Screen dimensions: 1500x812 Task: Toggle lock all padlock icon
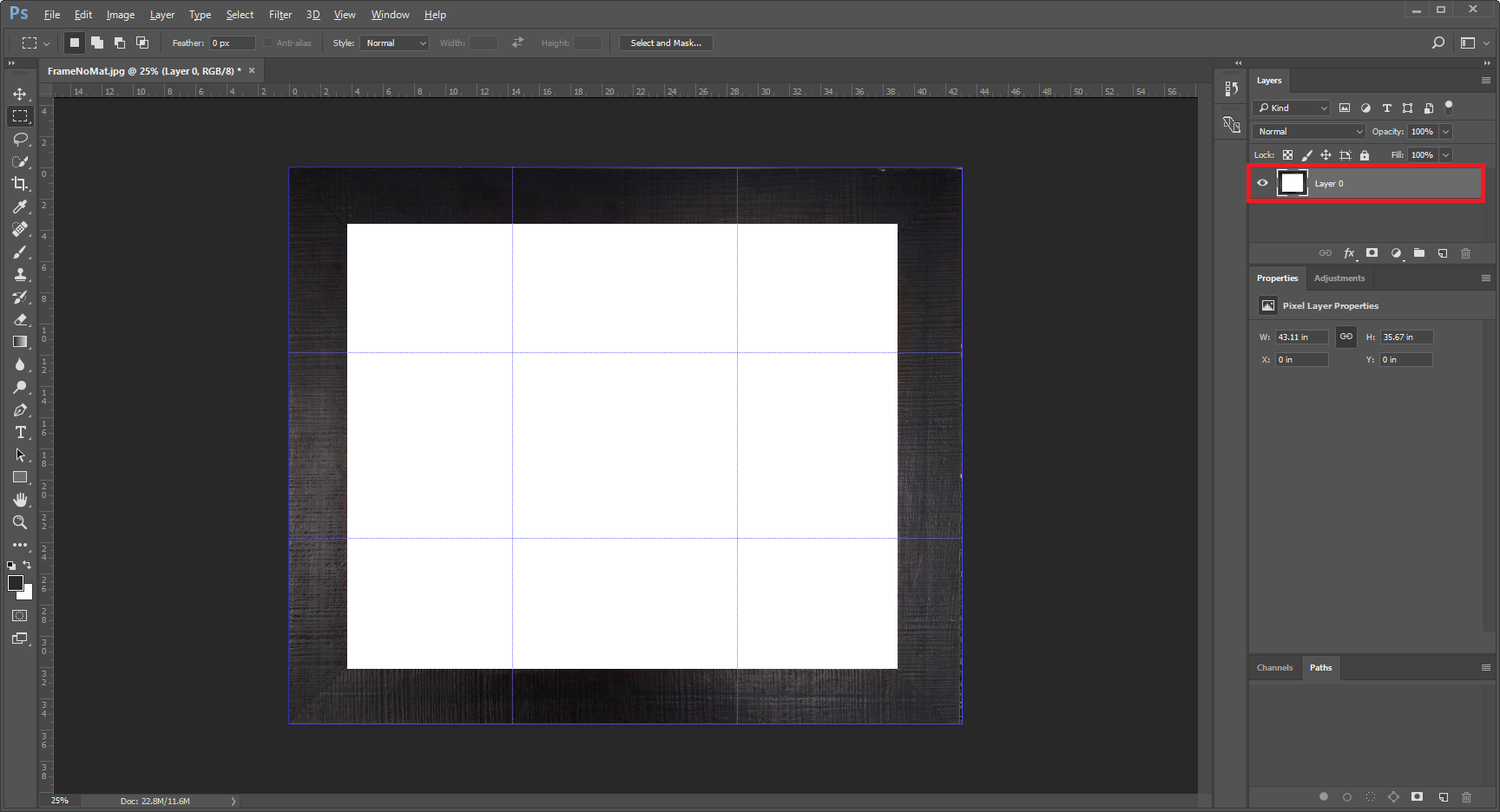[1365, 155]
